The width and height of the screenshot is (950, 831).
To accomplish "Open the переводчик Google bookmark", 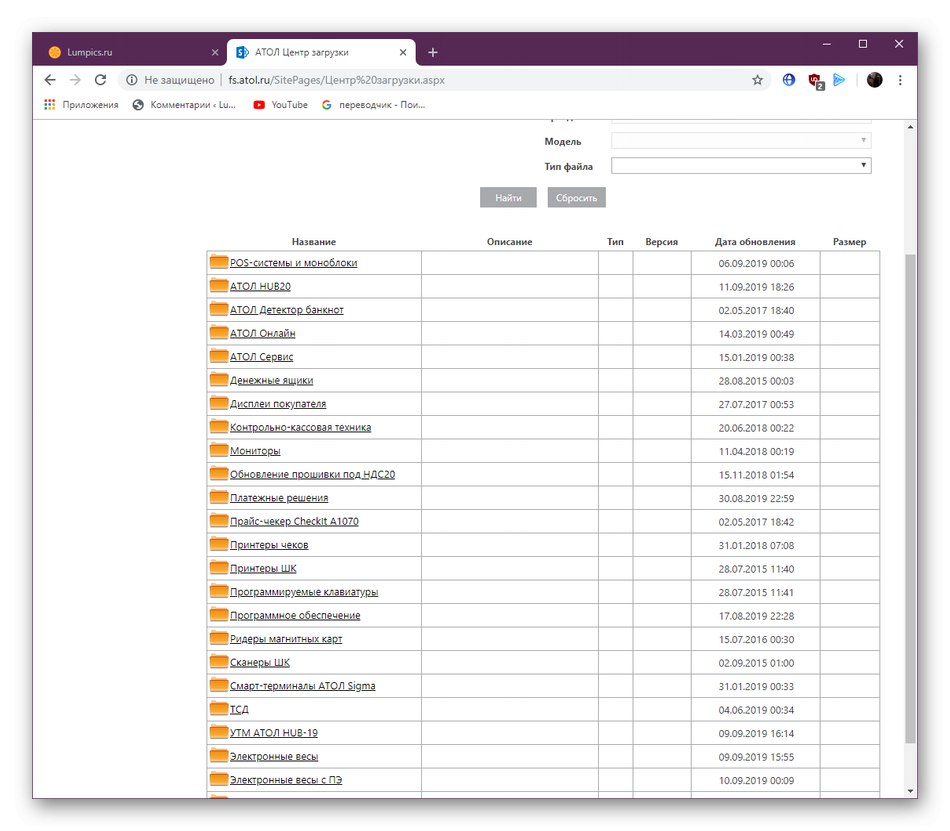I will [x=373, y=105].
